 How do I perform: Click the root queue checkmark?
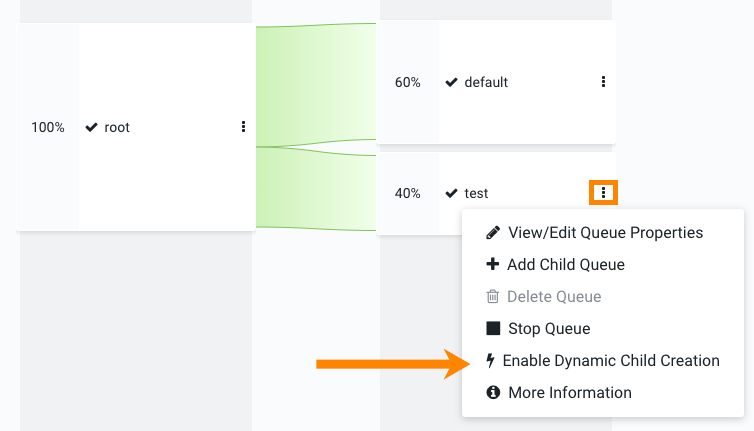pos(91,128)
